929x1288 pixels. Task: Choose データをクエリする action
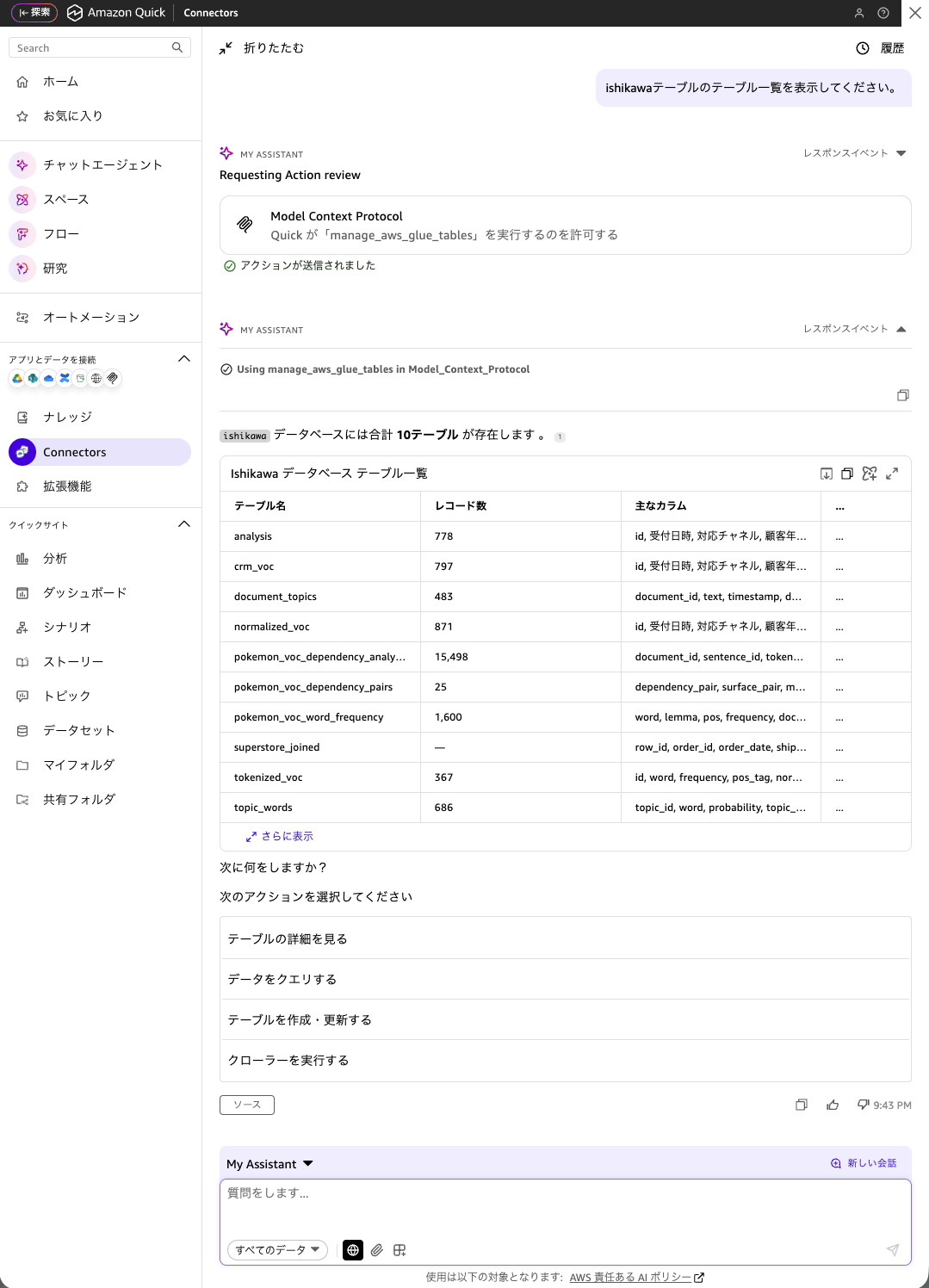tap(566, 980)
